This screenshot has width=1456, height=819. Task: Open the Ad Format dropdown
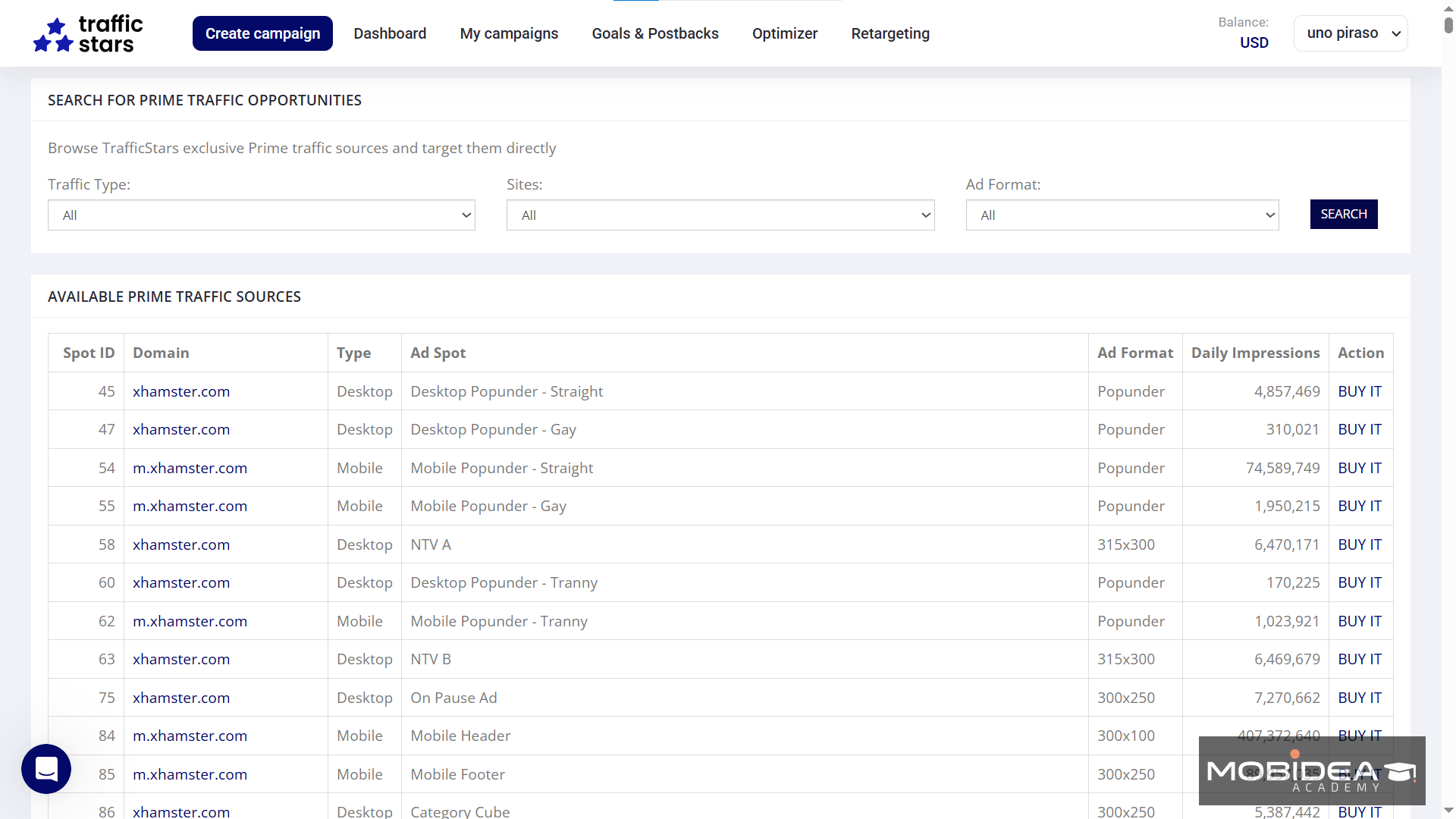[1122, 215]
